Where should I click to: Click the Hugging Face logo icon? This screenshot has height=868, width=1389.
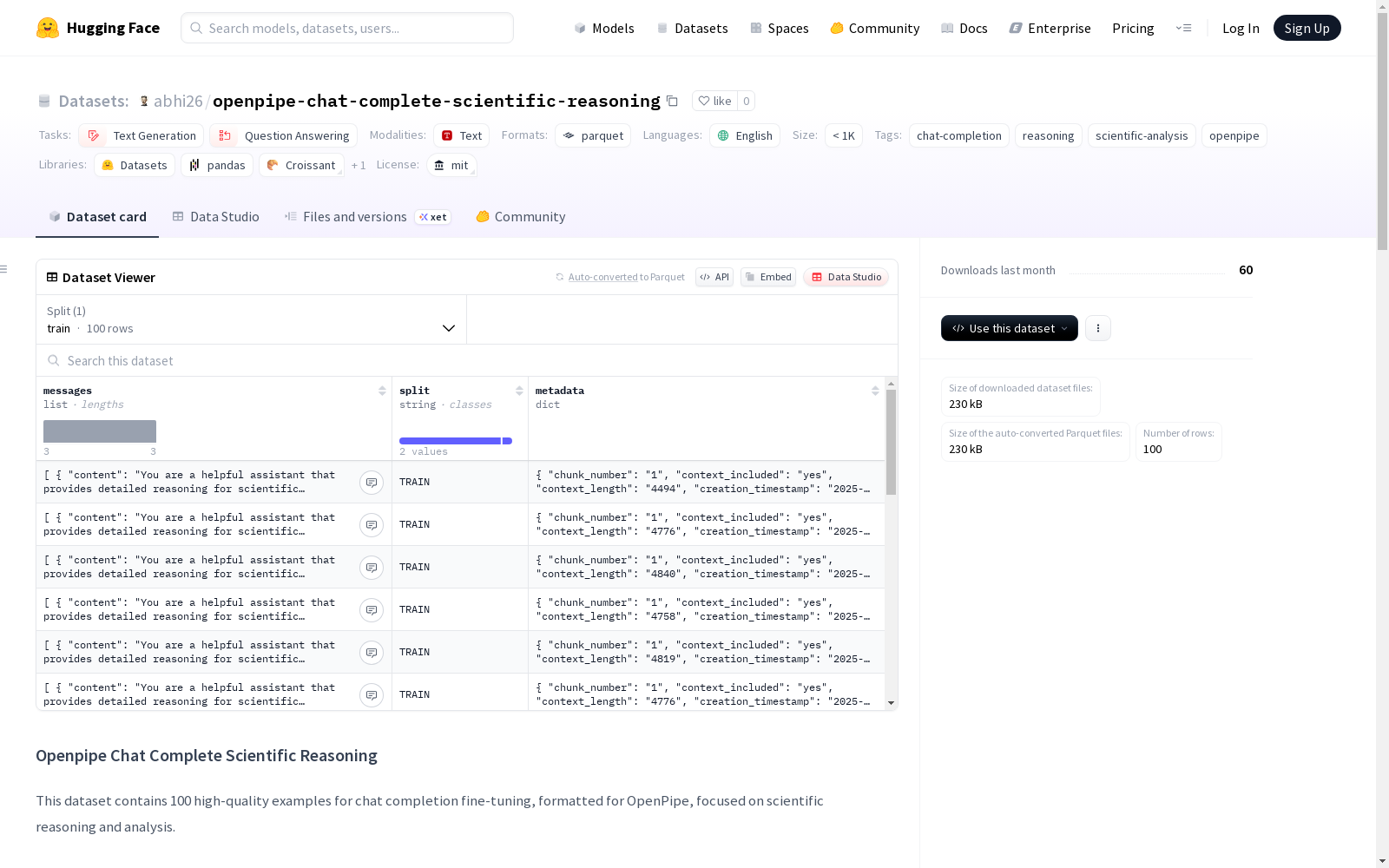(48, 28)
